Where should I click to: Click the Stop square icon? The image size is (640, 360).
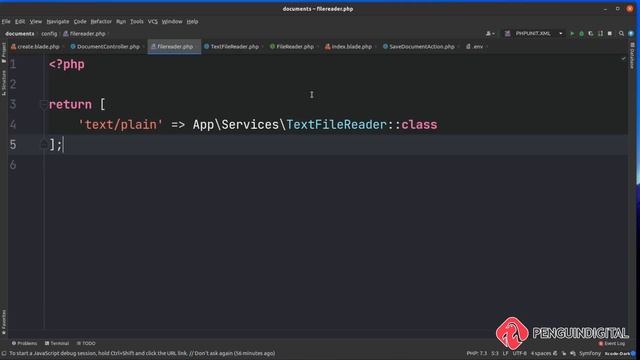tap(610, 33)
